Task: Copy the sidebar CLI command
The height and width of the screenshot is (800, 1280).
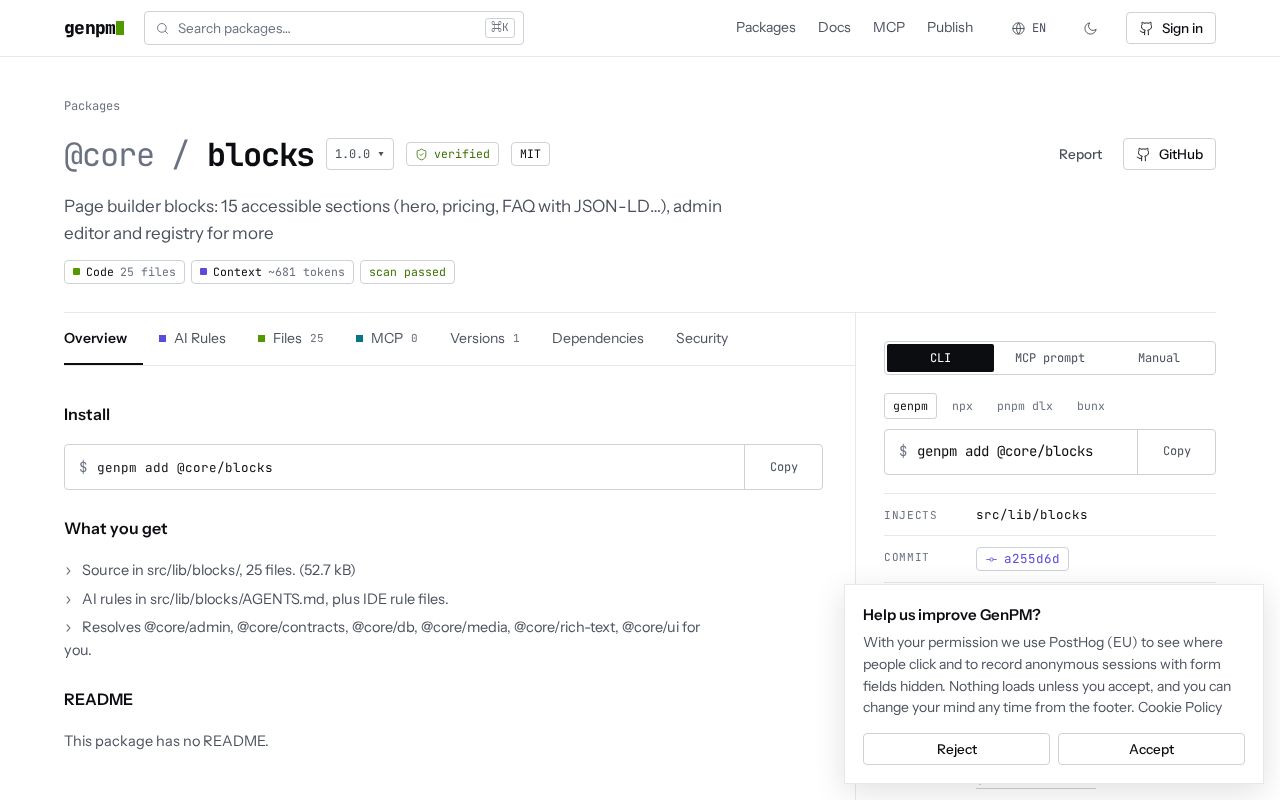Action: (1177, 452)
